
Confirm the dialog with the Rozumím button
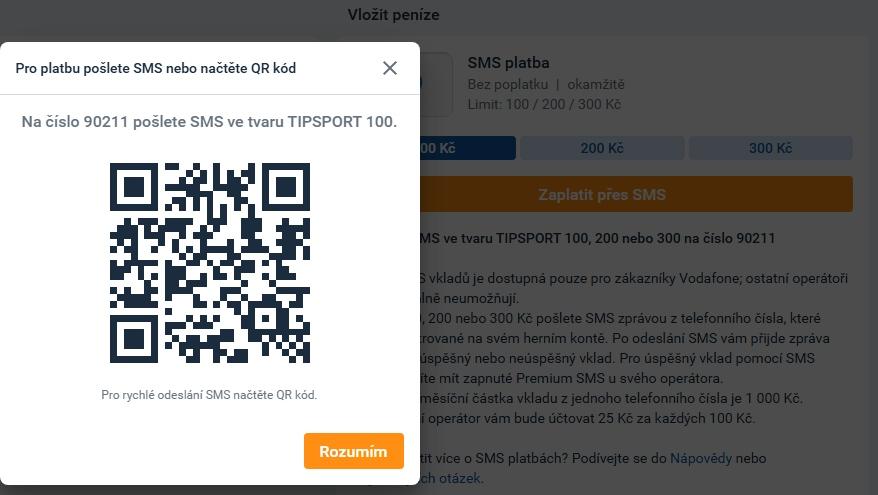tap(354, 451)
